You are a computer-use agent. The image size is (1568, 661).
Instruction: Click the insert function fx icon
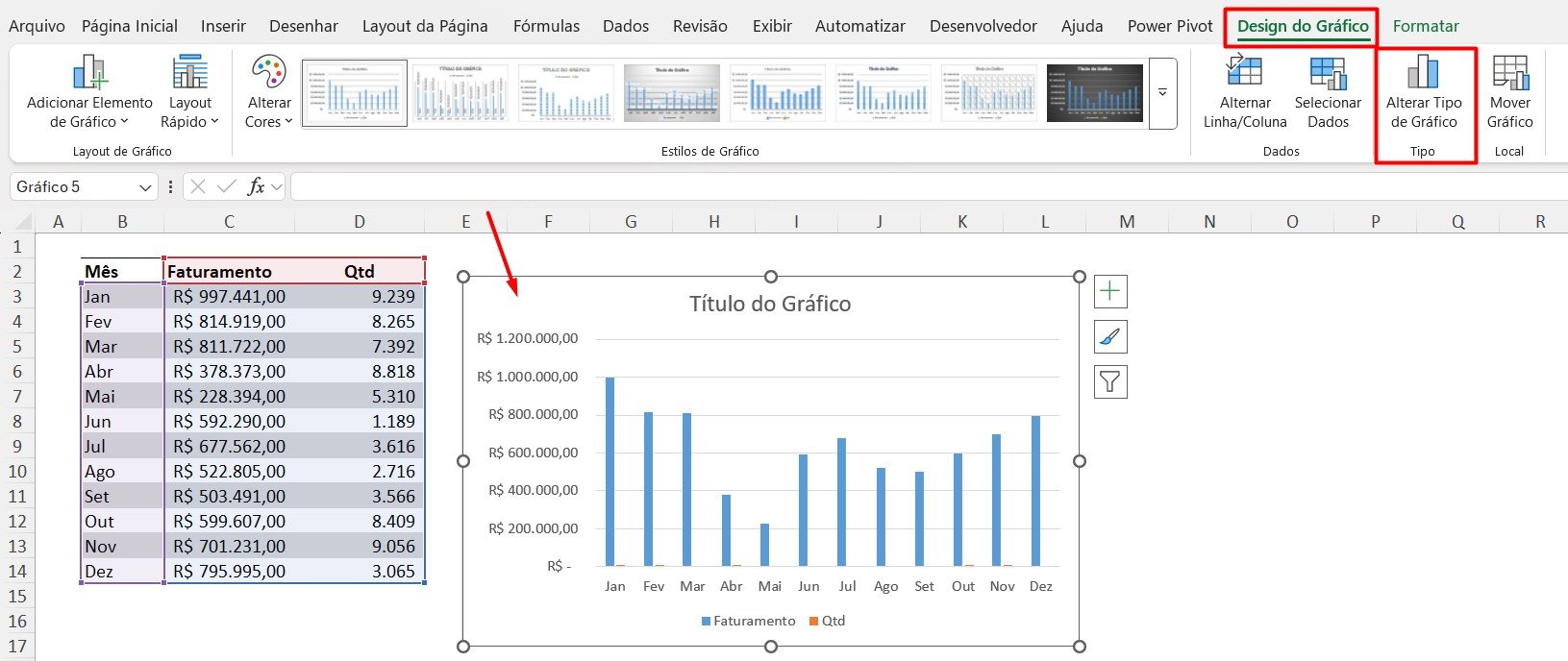256,186
